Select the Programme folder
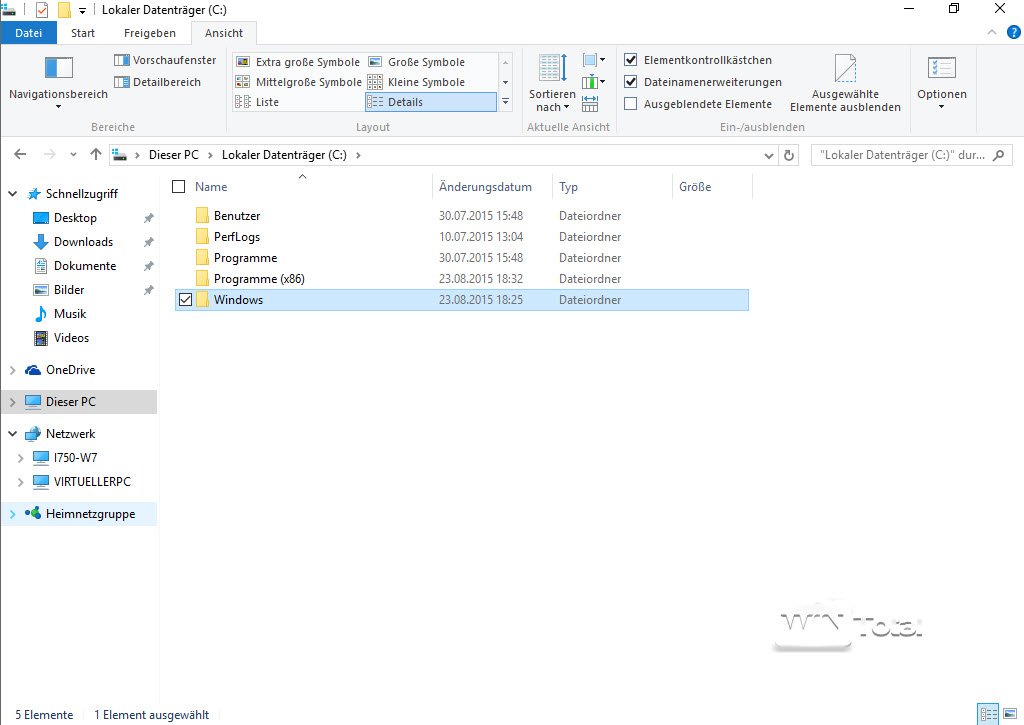Screen dimensions: 1024x725 click(x=246, y=257)
